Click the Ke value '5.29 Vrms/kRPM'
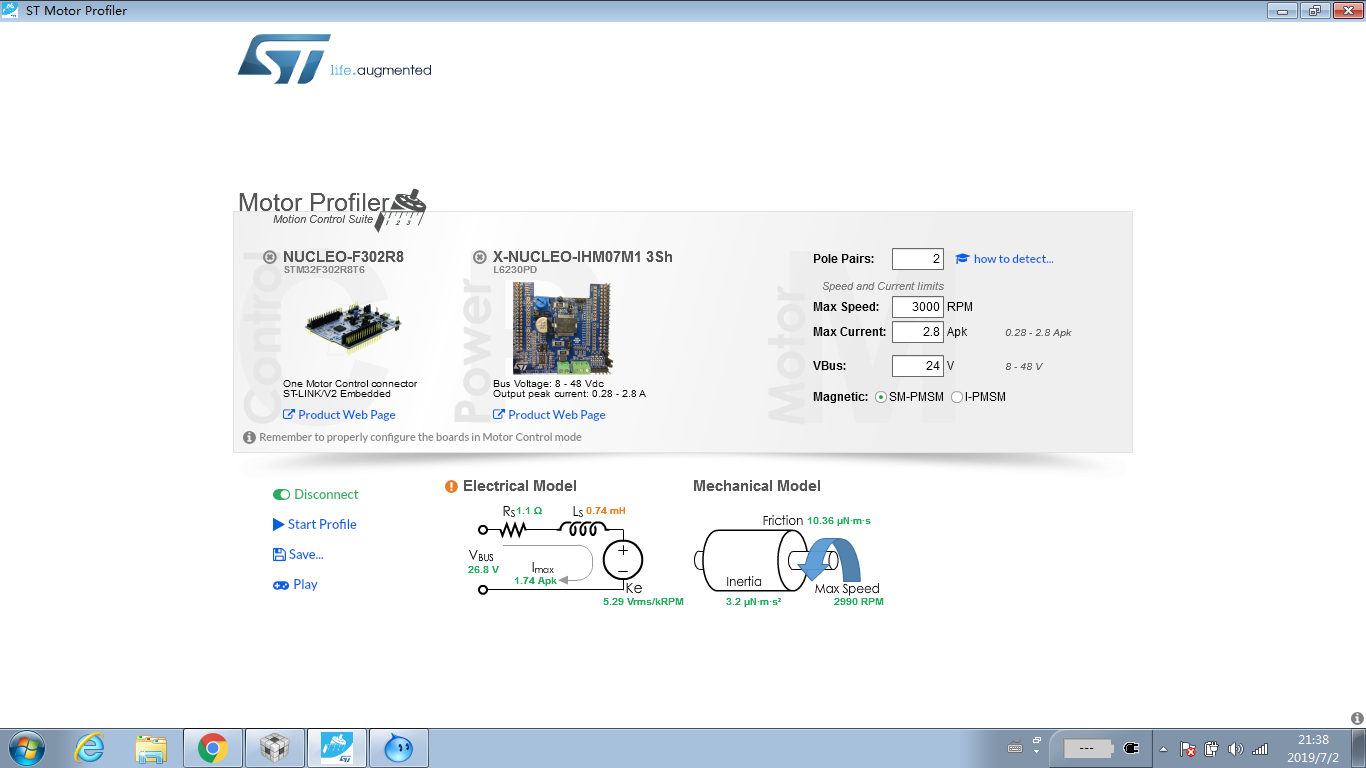 [643, 602]
